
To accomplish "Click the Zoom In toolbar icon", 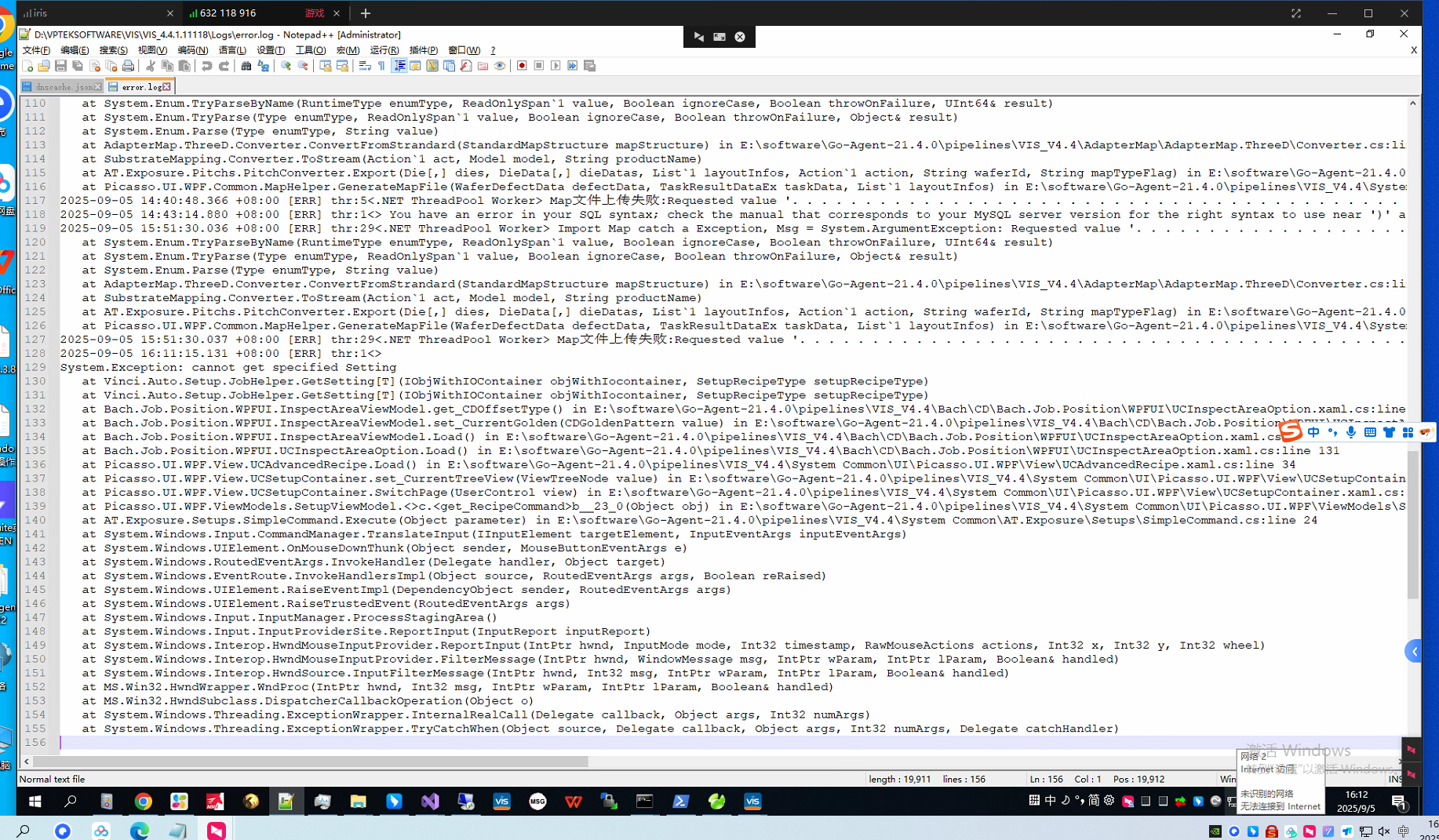I will coord(286,66).
